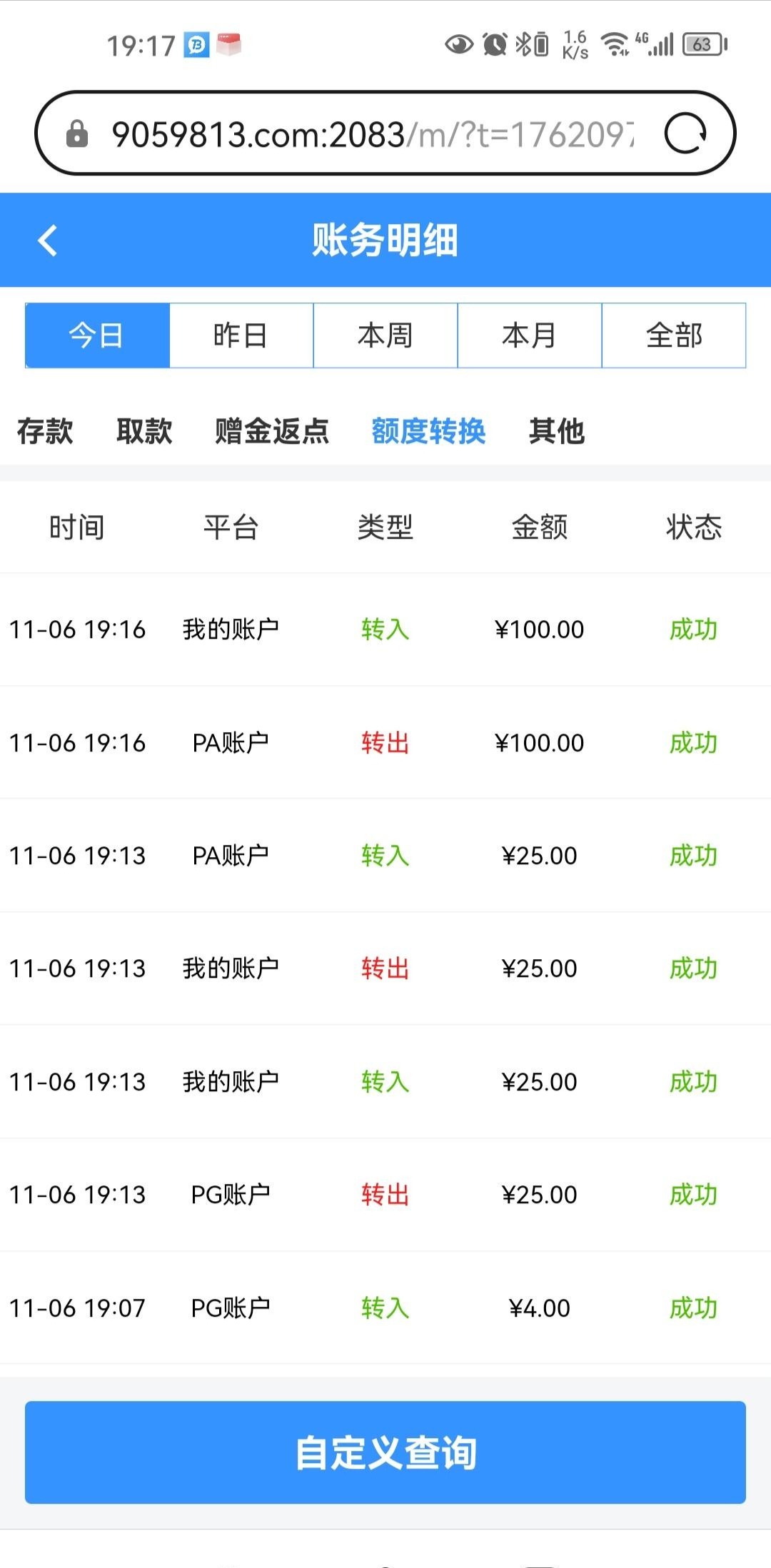Switch to 昨日 date filter
Viewport: 771px width, 1568px height.
[x=241, y=335]
